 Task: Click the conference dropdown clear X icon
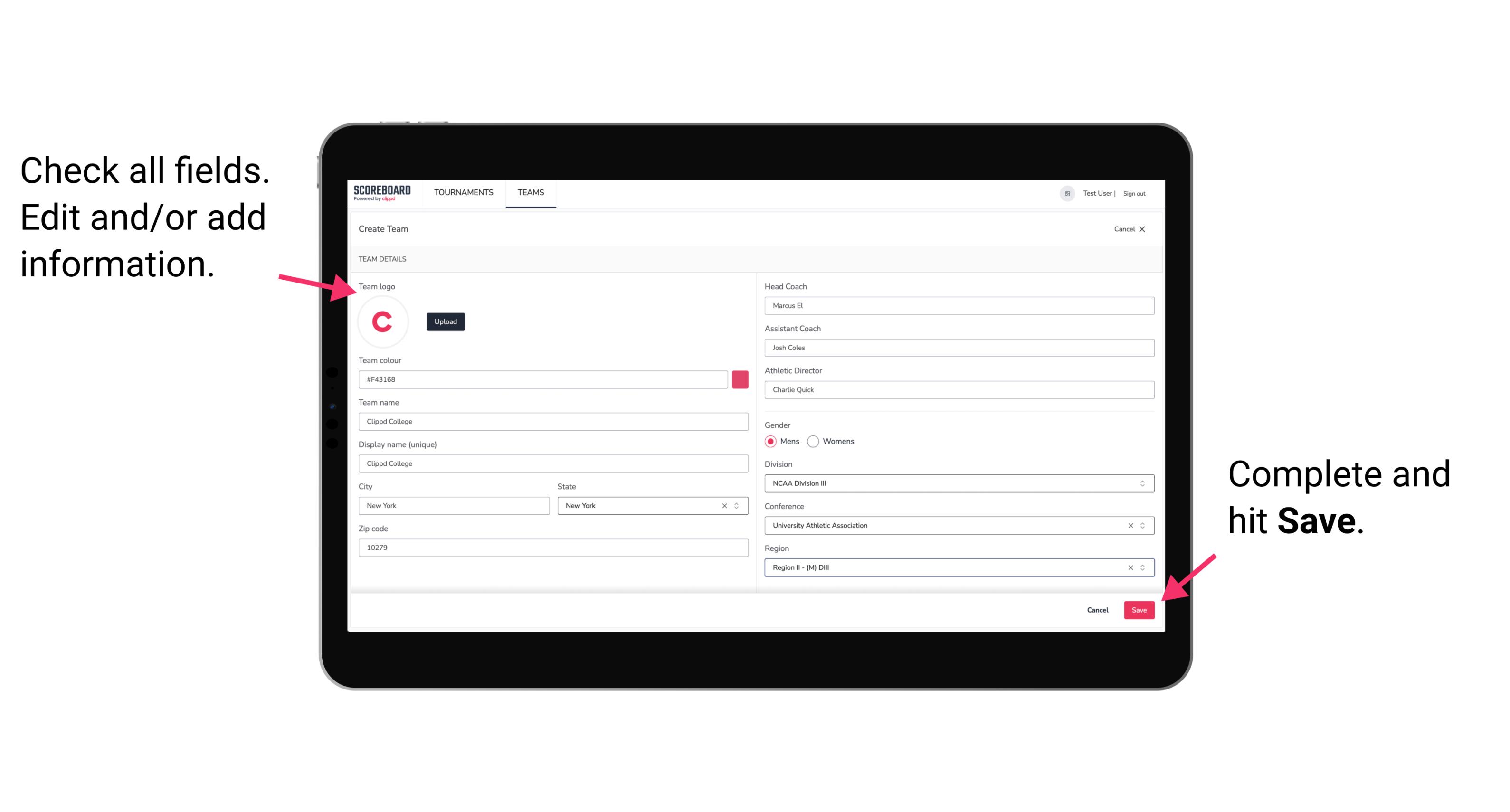1128,525
